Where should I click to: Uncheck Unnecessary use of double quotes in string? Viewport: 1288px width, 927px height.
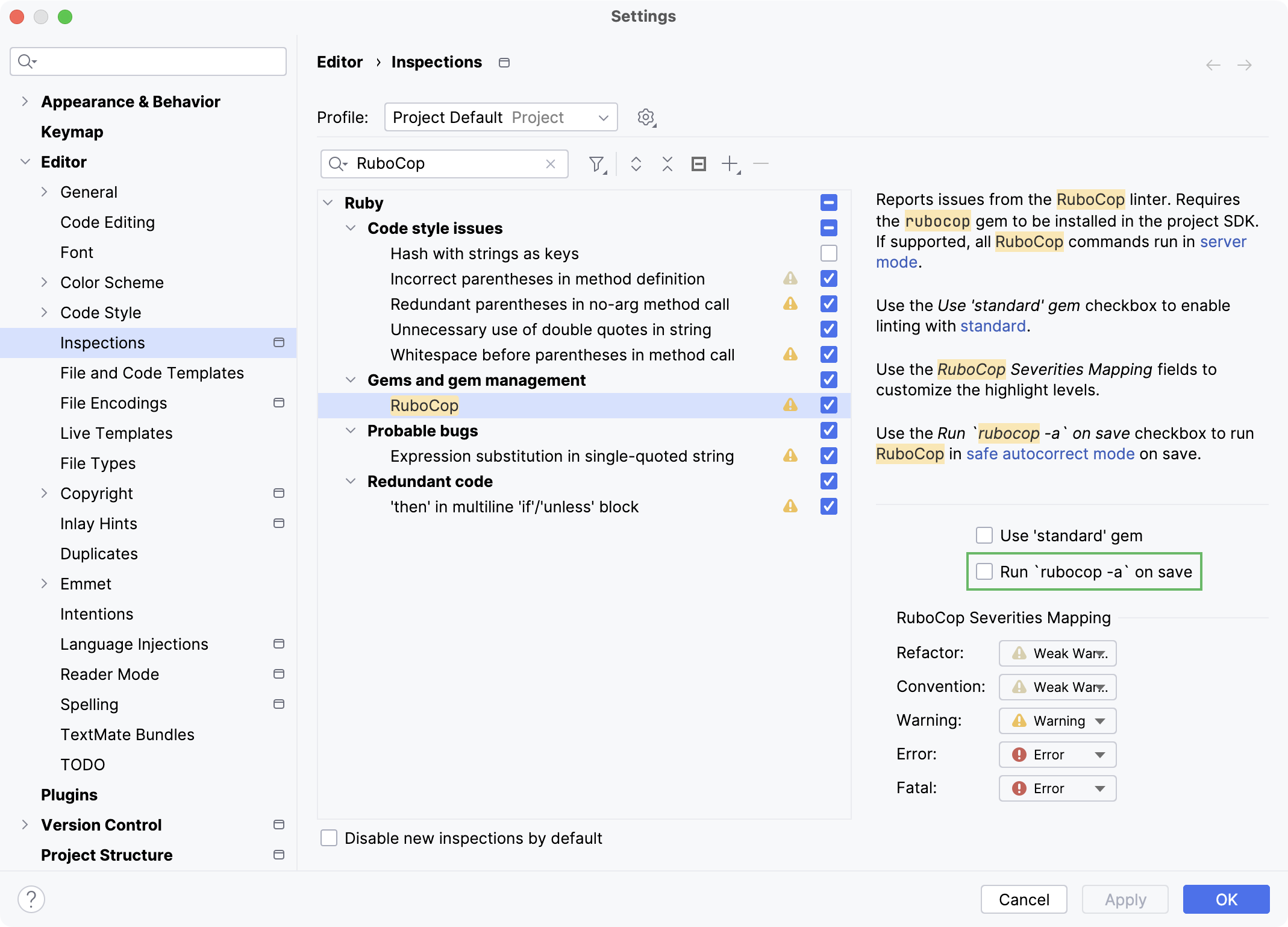click(x=828, y=329)
